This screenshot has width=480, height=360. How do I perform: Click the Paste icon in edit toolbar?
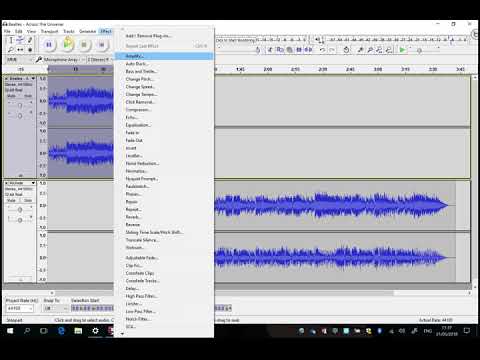click(x=289, y=50)
